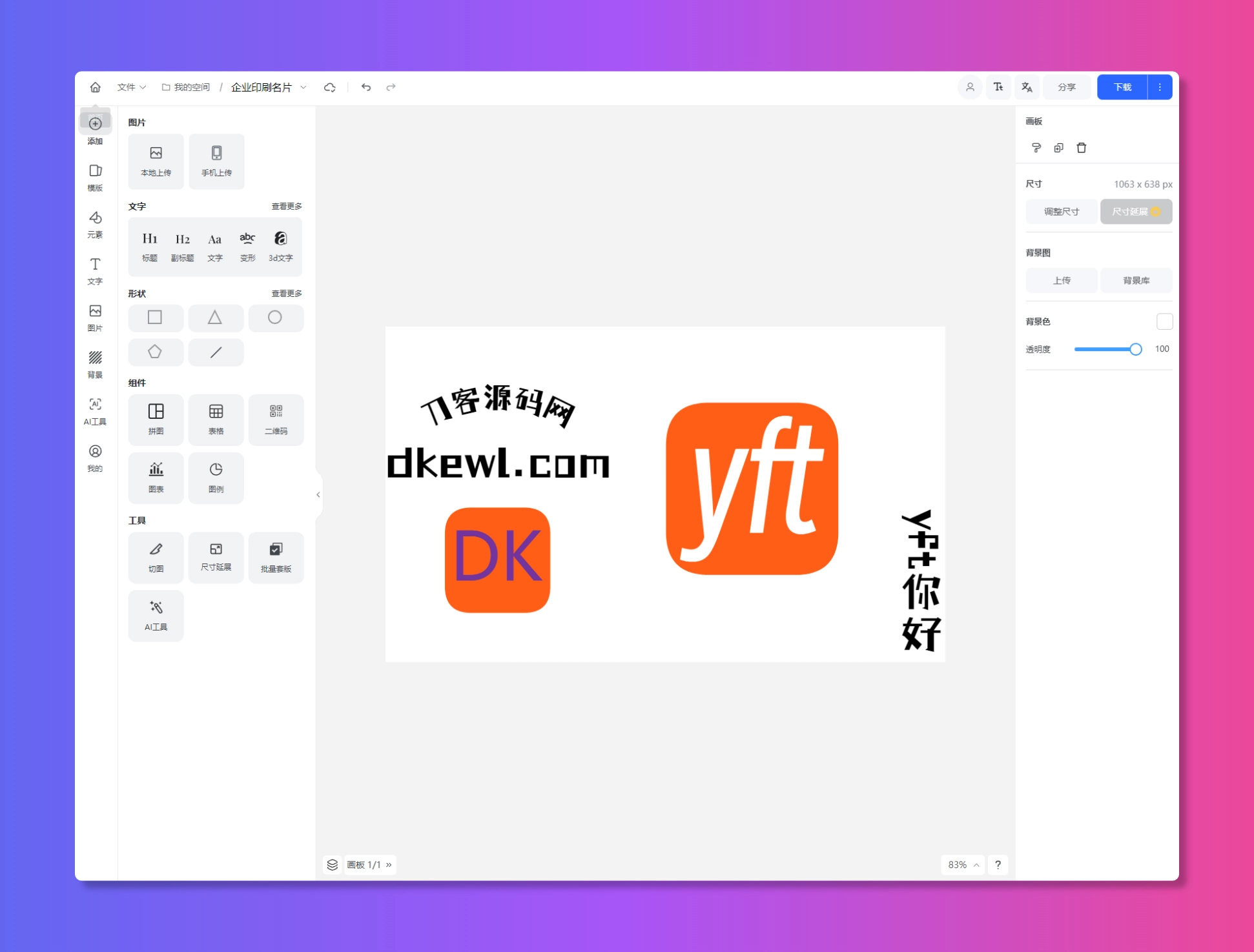The width and height of the screenshot is (1254, 952).
Task: Click the 背景库 button
Action: tap(1136, 281)
